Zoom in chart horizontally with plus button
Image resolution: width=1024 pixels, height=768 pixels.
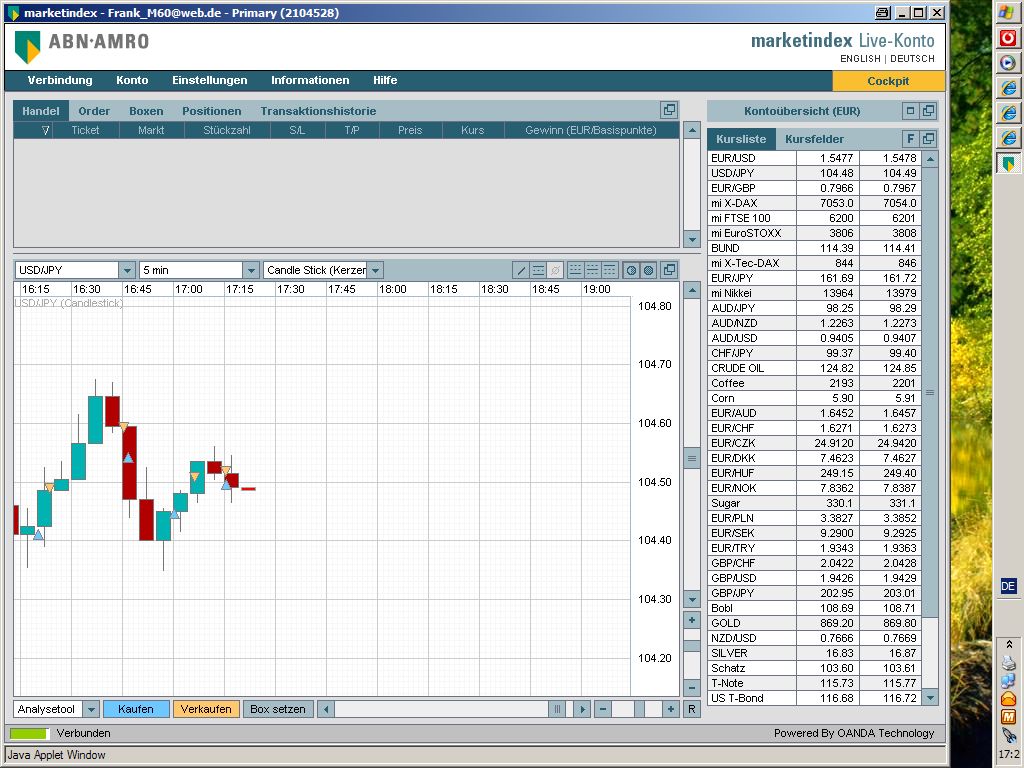click(x=671, y=709)
